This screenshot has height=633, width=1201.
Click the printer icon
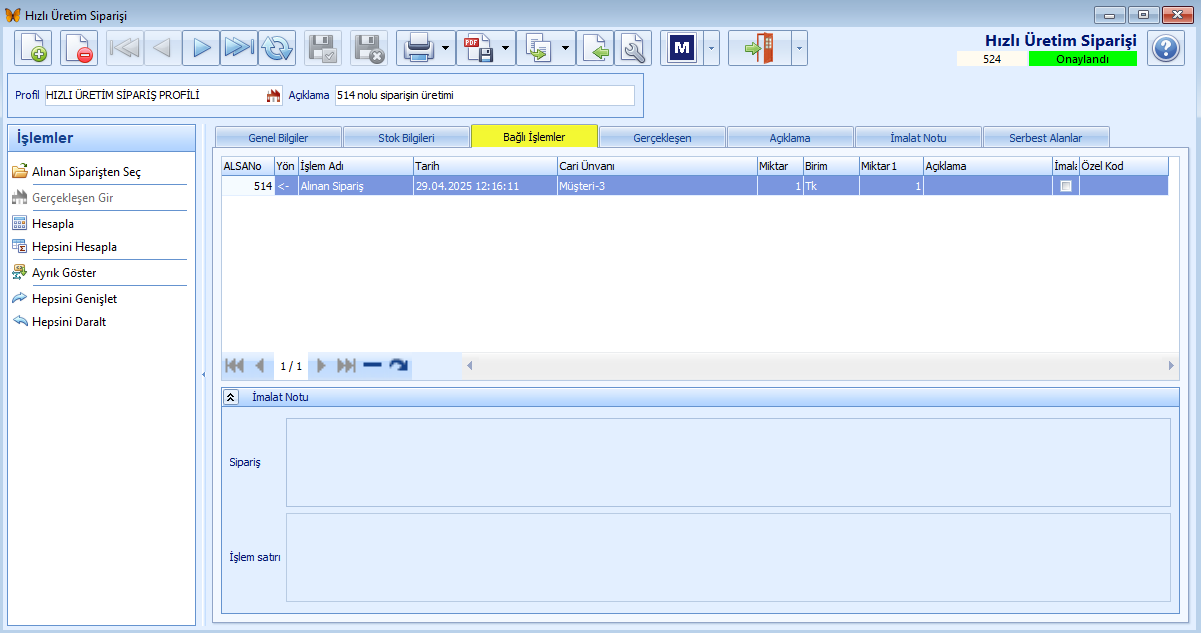417,48
